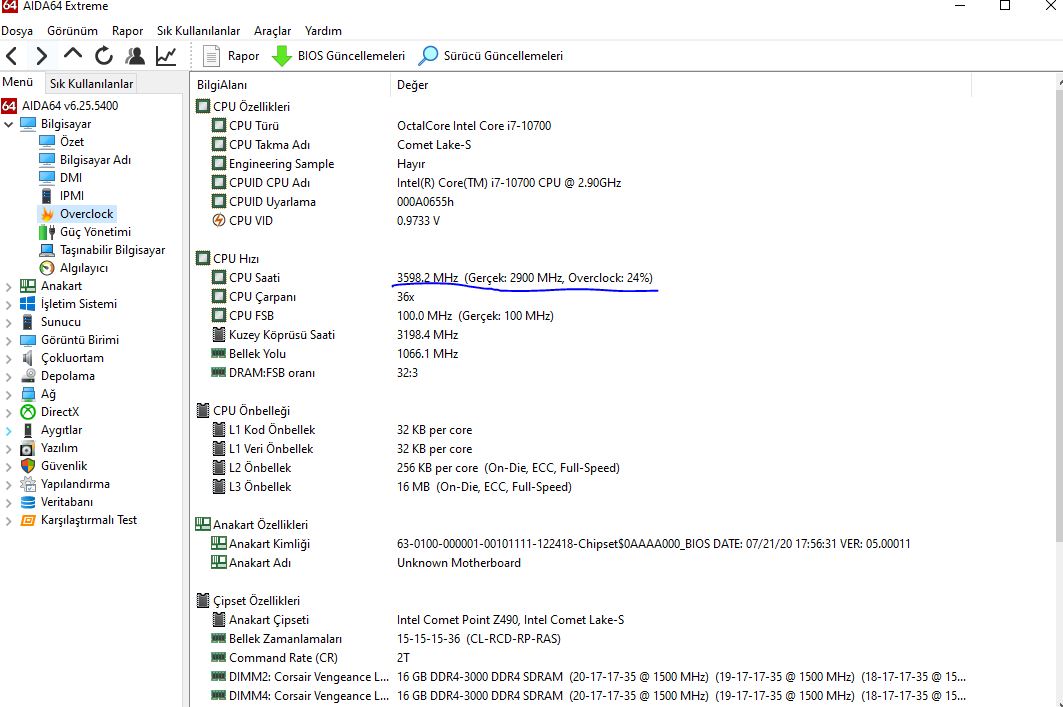Select the DMI tree entry

71,178
